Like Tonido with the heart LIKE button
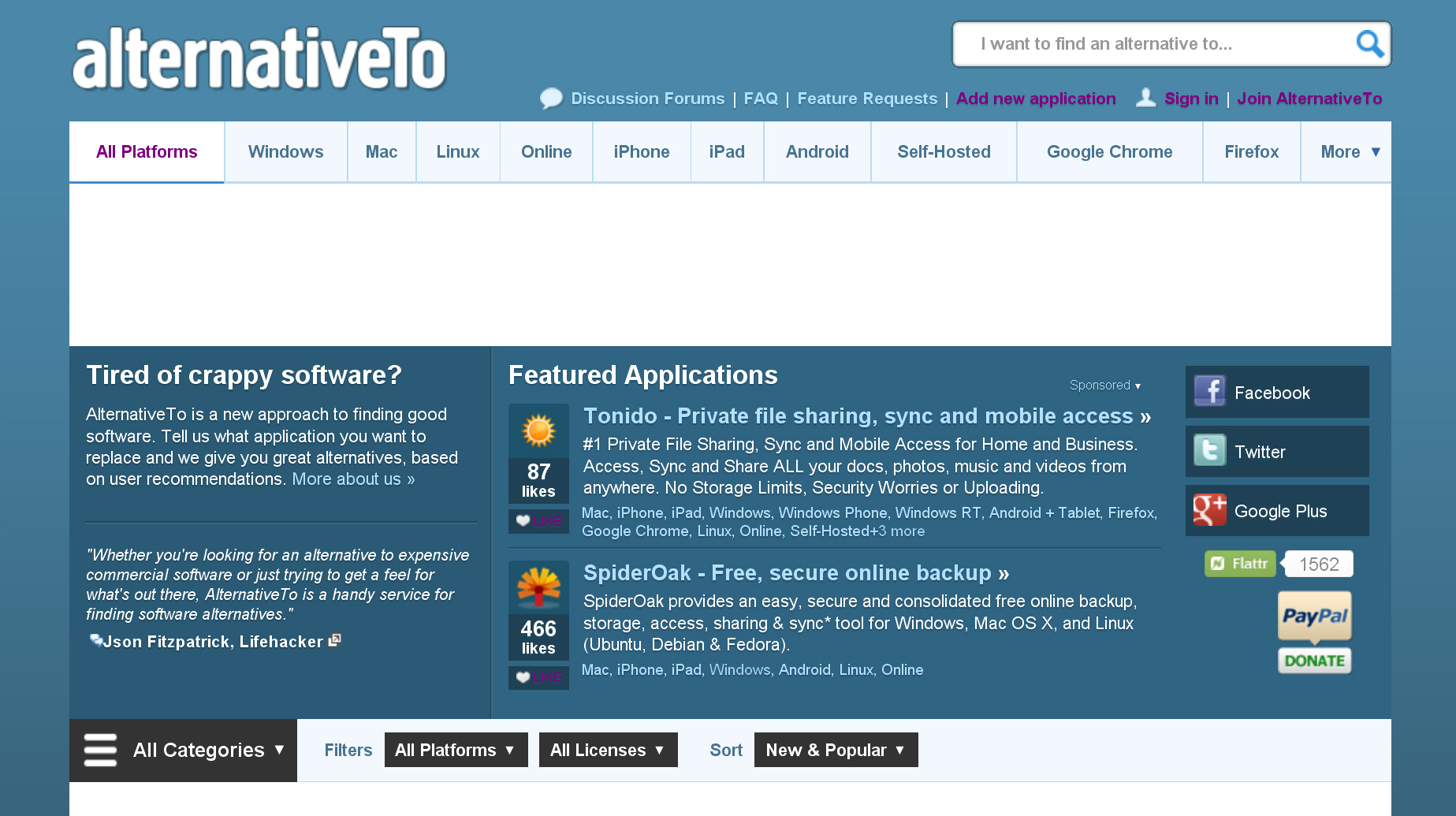This screenshot has height=816, width=1456. click(x=538, y=521)
